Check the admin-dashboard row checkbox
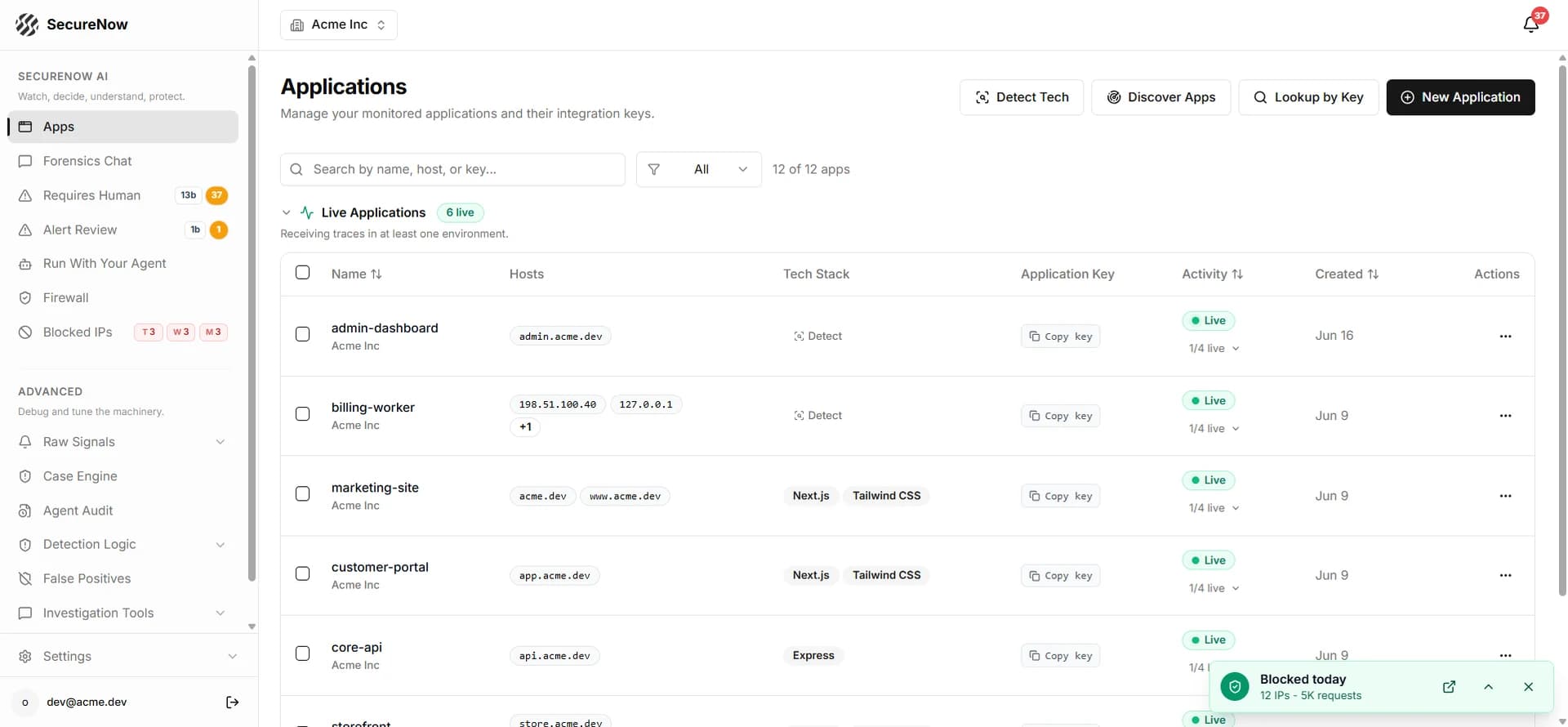Image resolution: width=1568 pixels, height=727 pixels. point(302,334)
